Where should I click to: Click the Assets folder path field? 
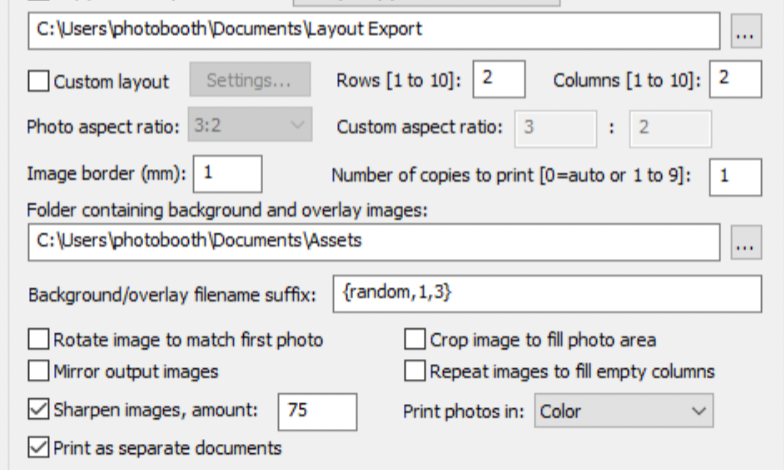[x=374, y=241]
